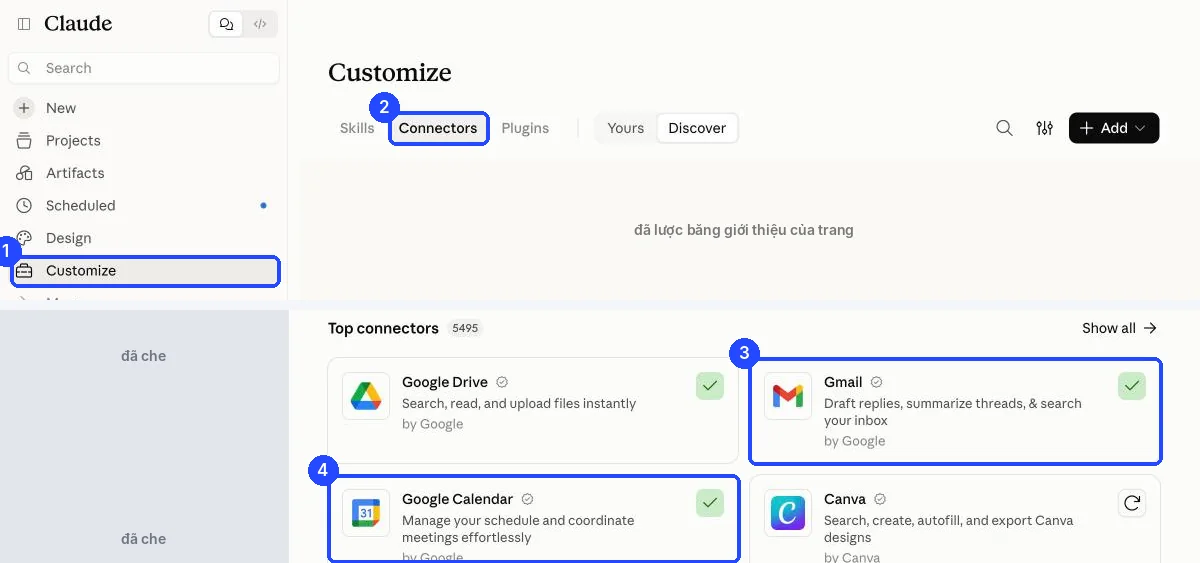Open Artifacts in the sidebar
1200x563 pixels.
pyautogui.click(x=144, y=173)
